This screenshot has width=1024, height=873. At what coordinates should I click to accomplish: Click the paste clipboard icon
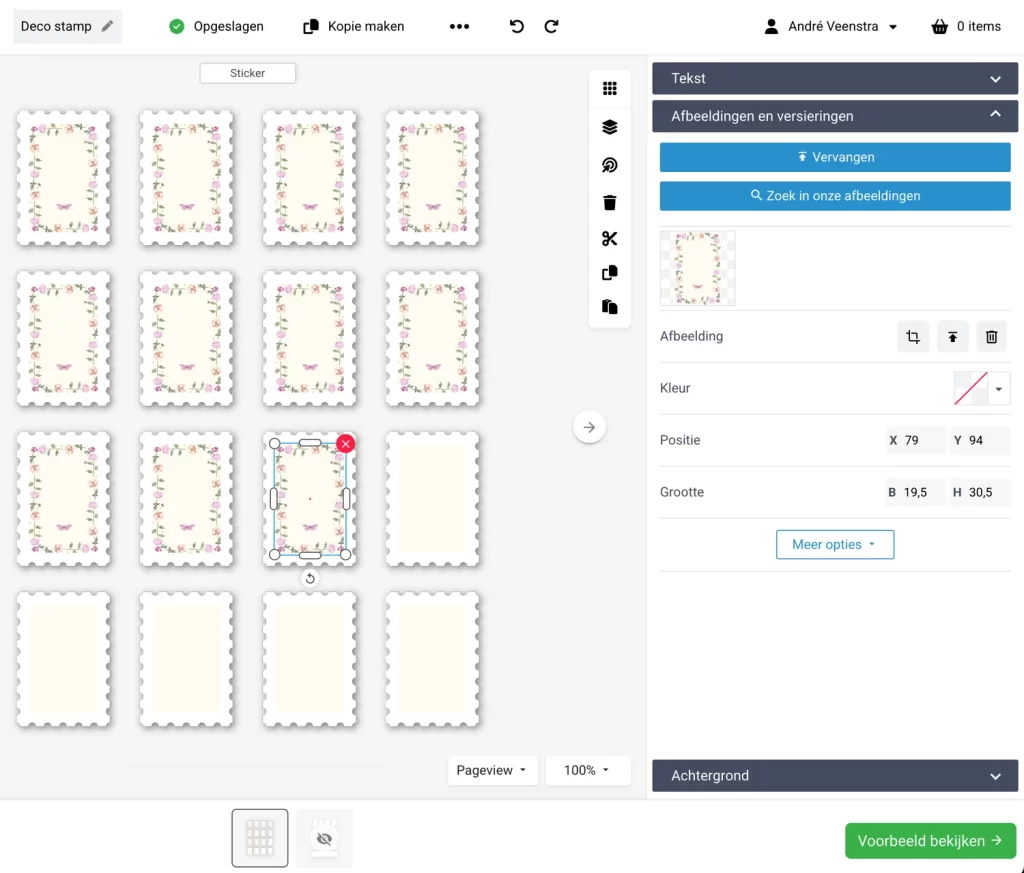(610, 307)
